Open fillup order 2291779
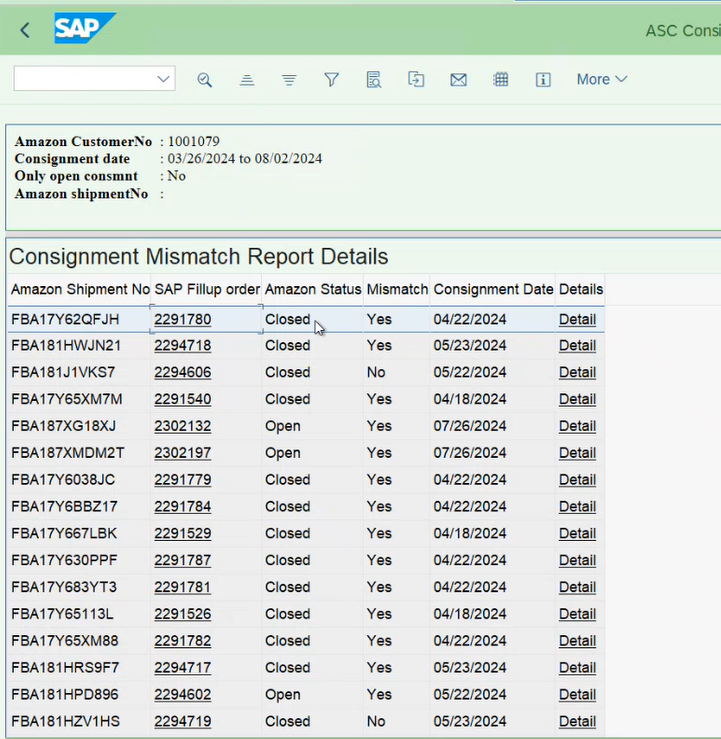The width and height of the screenshot is (721, 739). tap(182, 480)
